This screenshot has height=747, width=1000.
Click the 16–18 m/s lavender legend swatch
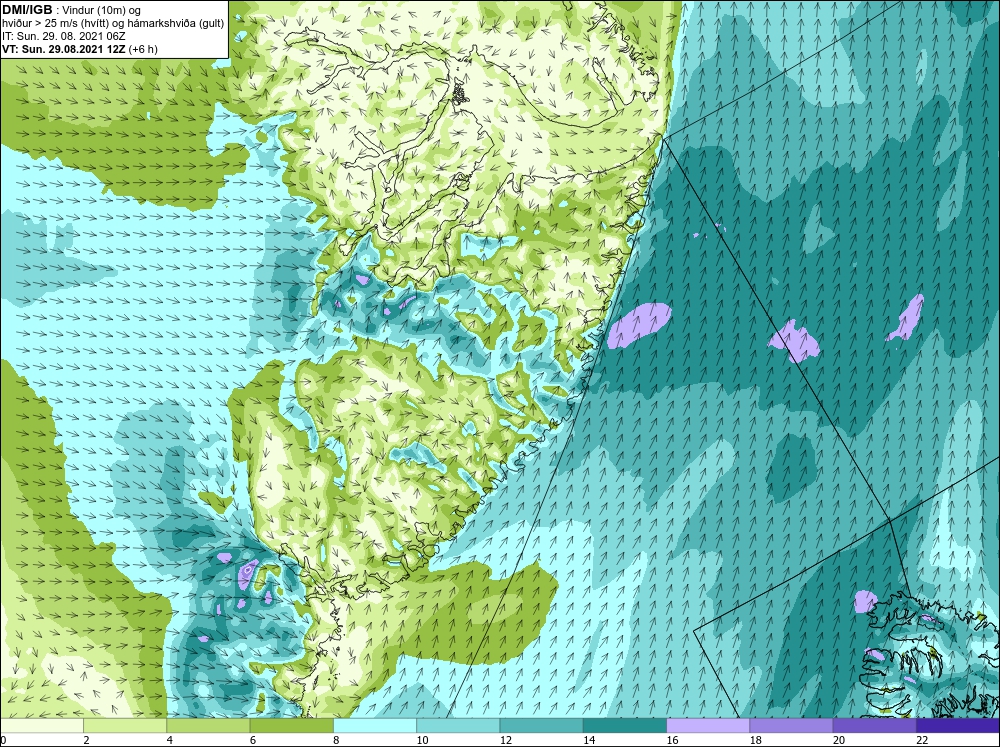pos(708,726)
